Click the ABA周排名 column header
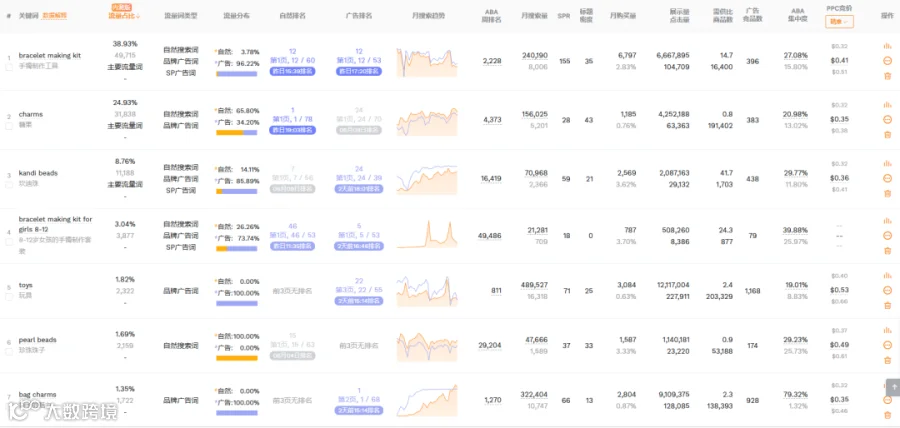Viewport: 900px width, 428px height. (492, 15)
